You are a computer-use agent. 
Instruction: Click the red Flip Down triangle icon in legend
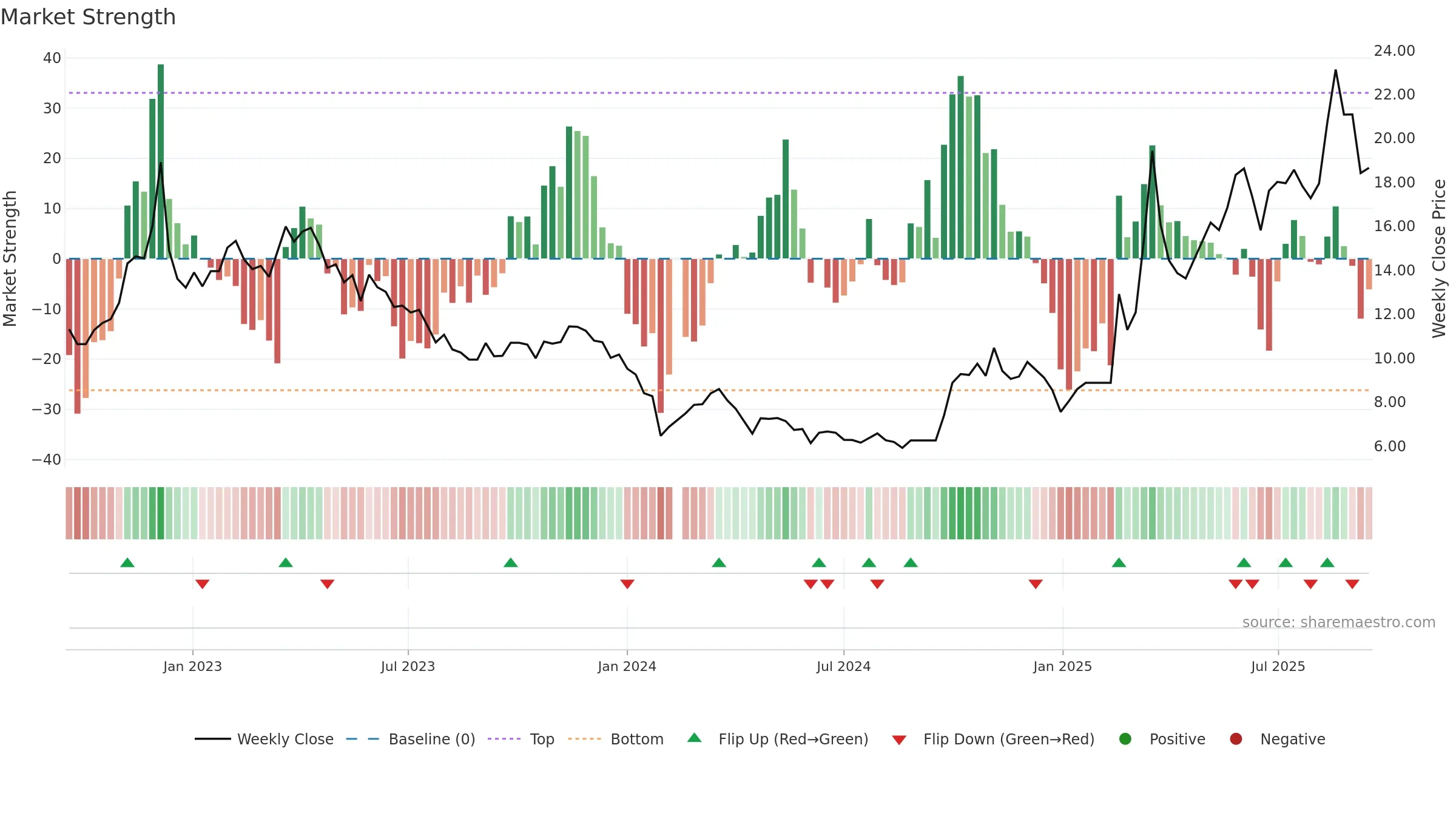[899, 740]
